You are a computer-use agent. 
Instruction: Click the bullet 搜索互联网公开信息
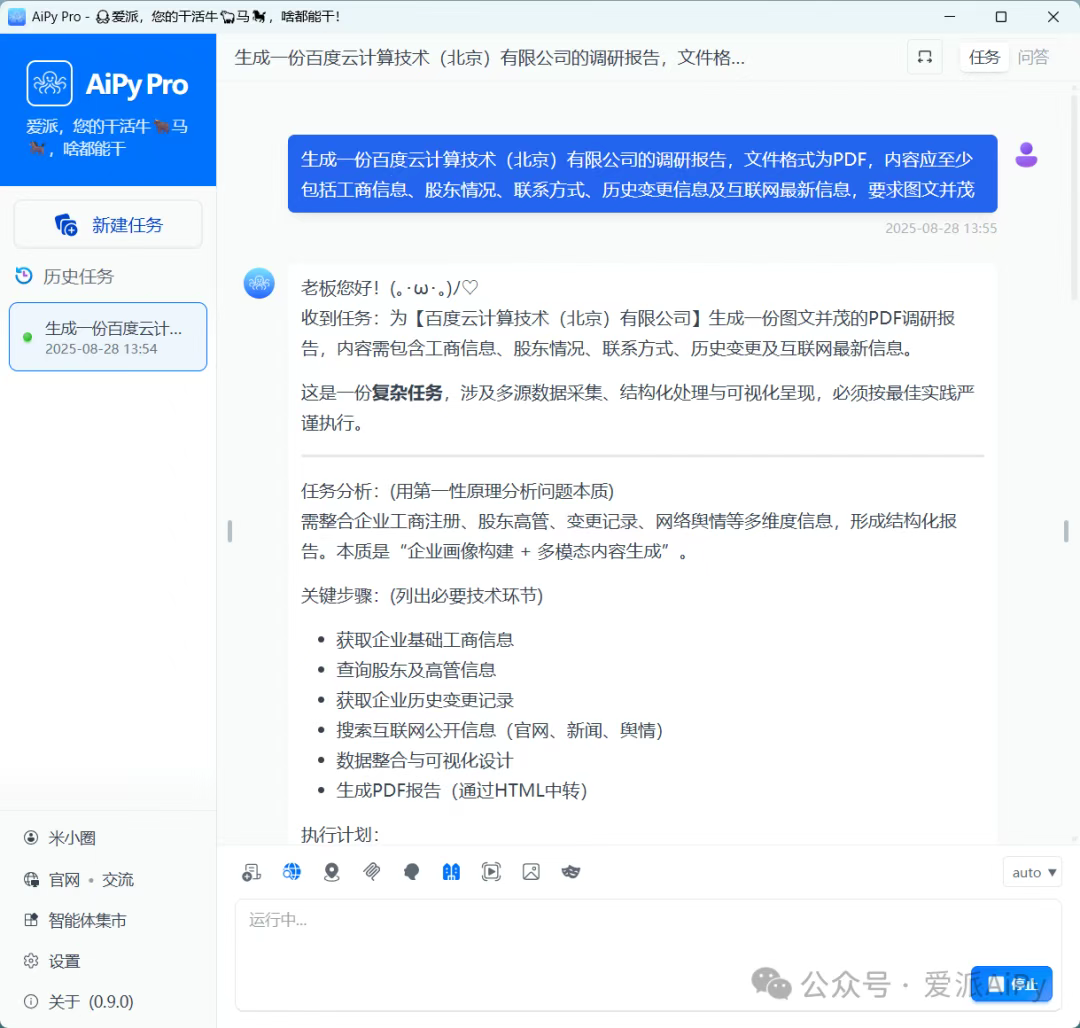click(x=499, y=731)
